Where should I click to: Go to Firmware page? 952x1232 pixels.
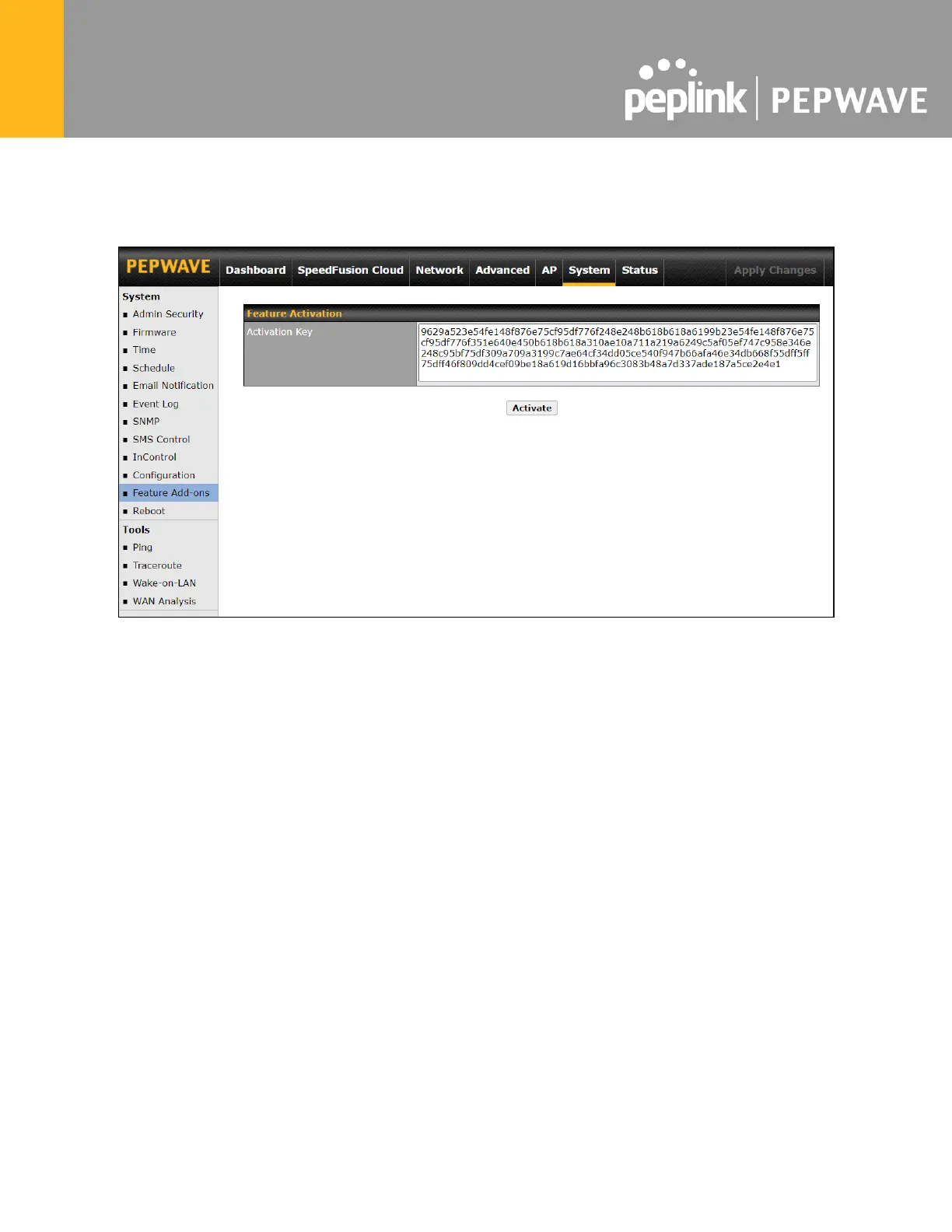pyautogui.click(x=154, y=332)
